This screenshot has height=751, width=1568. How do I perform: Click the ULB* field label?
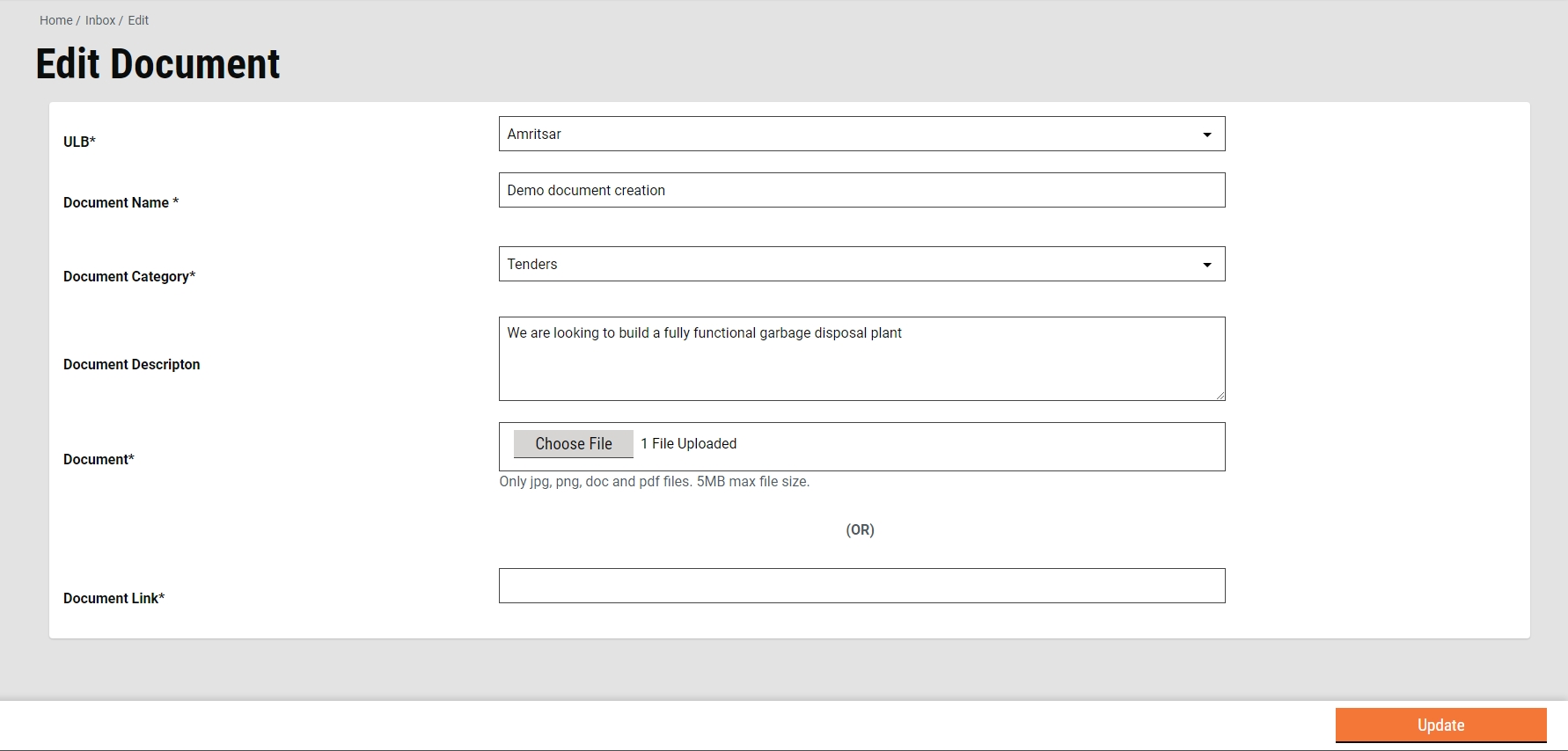[79, 142]
